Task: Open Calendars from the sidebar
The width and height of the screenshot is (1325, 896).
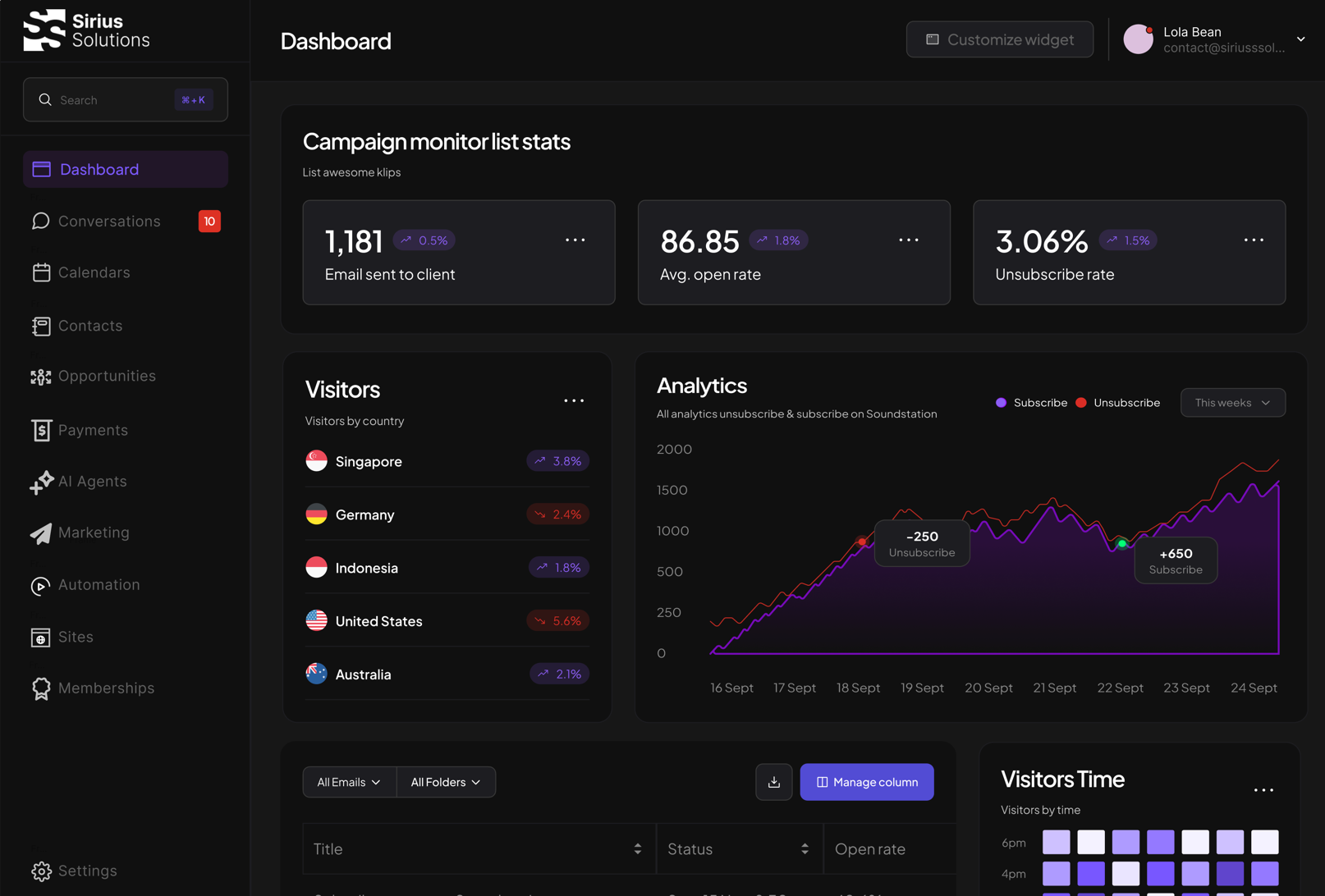Action: [94, 272]
